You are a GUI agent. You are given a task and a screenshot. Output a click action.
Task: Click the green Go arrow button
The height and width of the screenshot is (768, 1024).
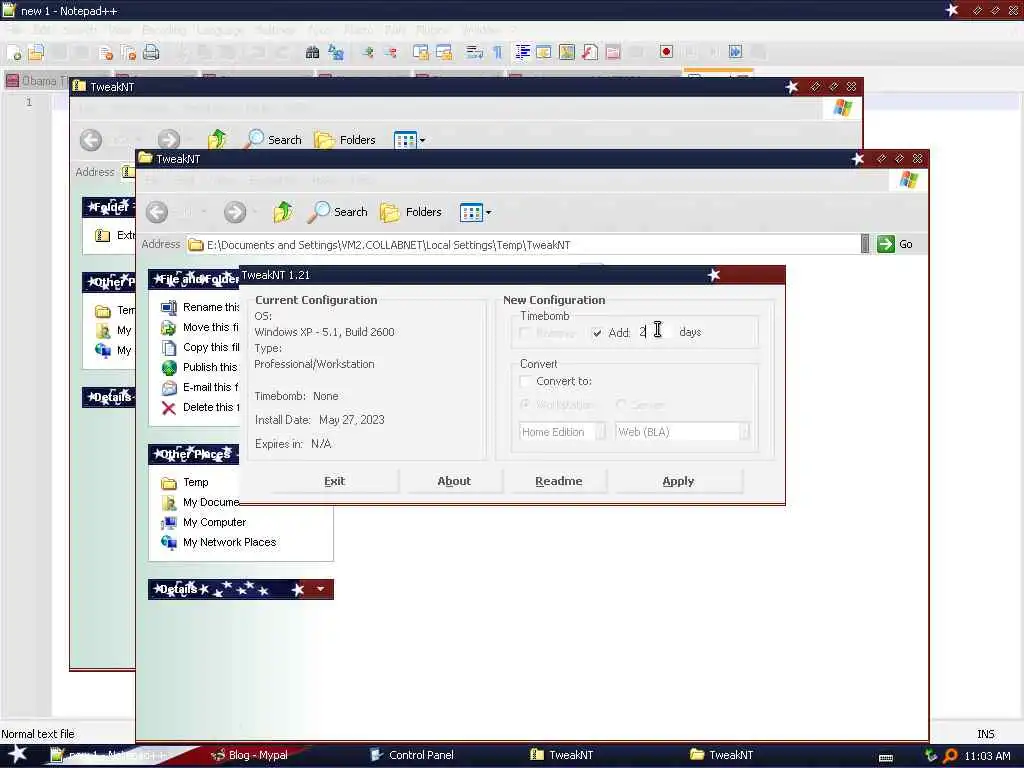click(x=886, y=244)
